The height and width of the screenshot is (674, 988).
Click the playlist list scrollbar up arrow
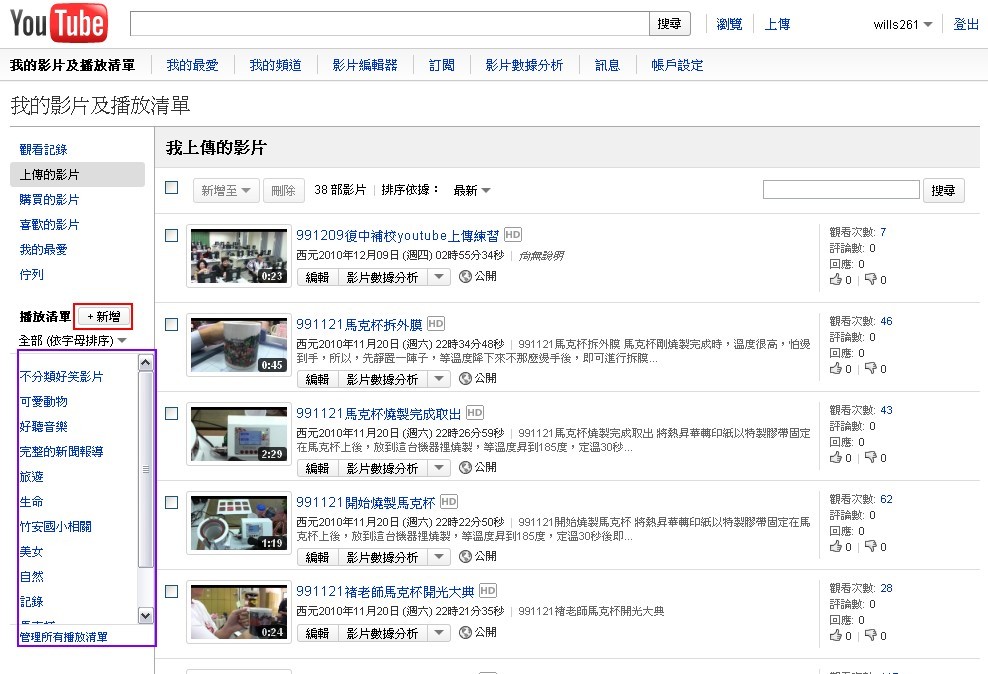[146, 362]
